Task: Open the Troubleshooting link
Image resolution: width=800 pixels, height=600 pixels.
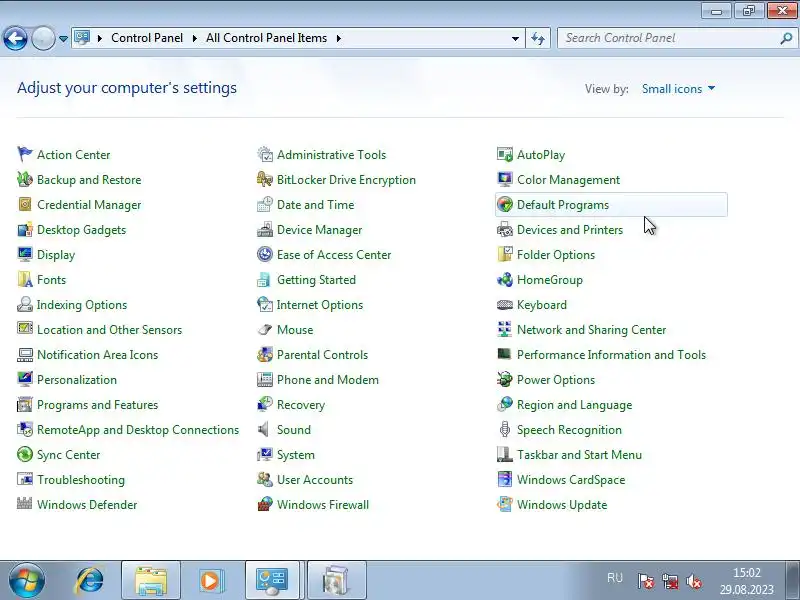Action: click(x=81, y=480)
